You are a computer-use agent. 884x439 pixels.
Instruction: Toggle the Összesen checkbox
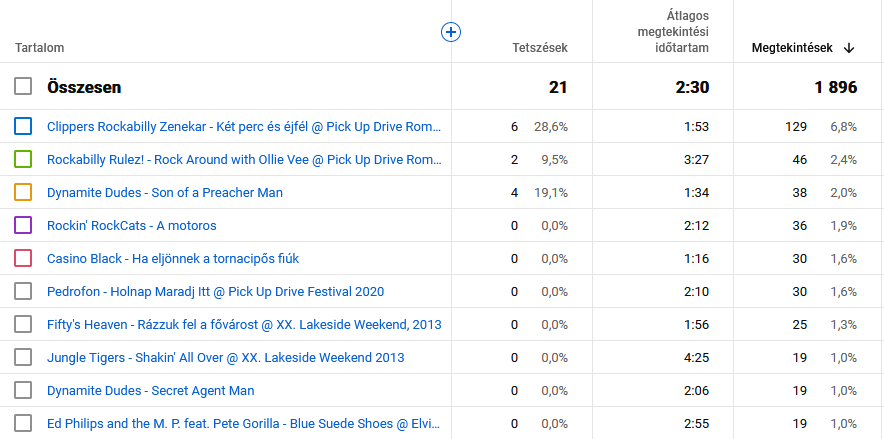click(x=23, y=86)
